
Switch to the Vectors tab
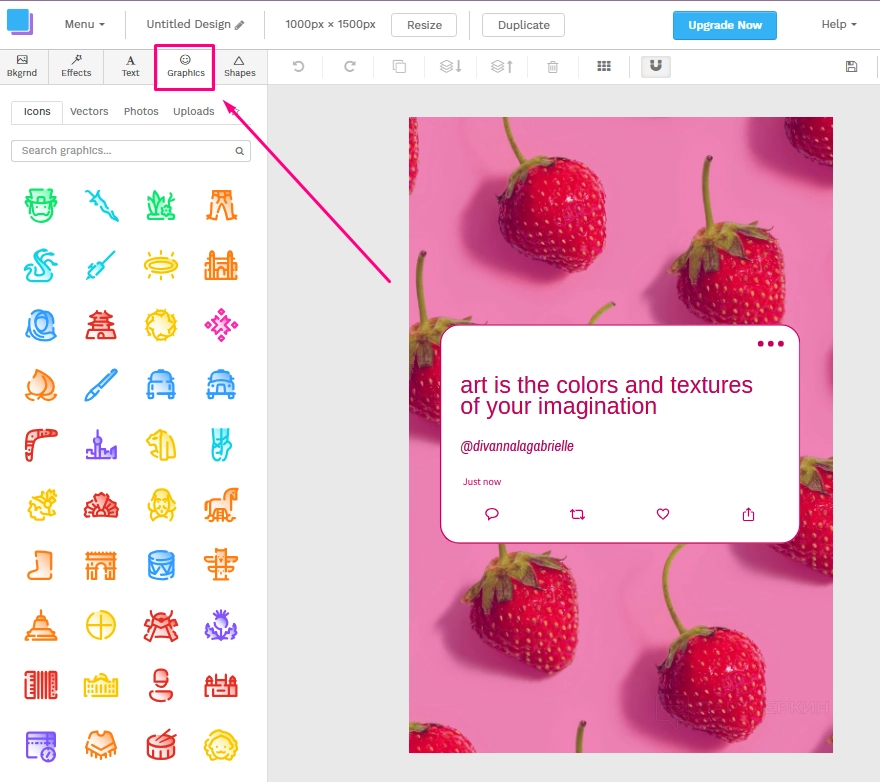[x=89, y=112]
